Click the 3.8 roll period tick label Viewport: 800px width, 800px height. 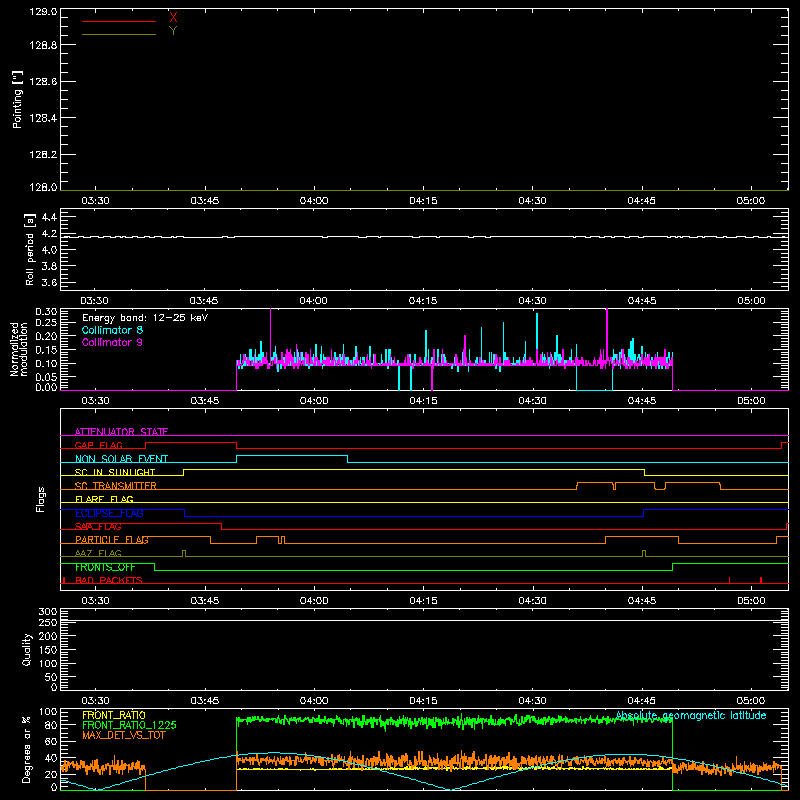coord(49,266)
